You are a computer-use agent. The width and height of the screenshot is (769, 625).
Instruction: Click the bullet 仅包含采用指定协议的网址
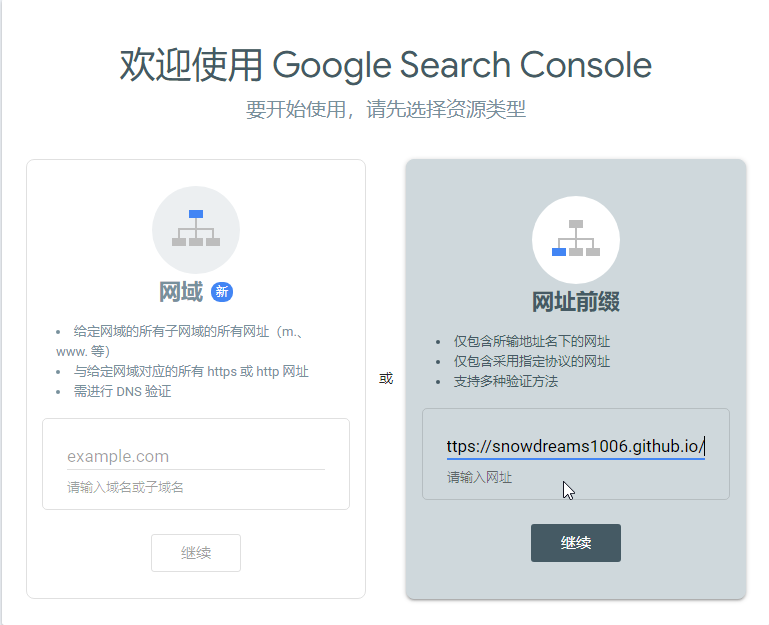coord(531,361)
